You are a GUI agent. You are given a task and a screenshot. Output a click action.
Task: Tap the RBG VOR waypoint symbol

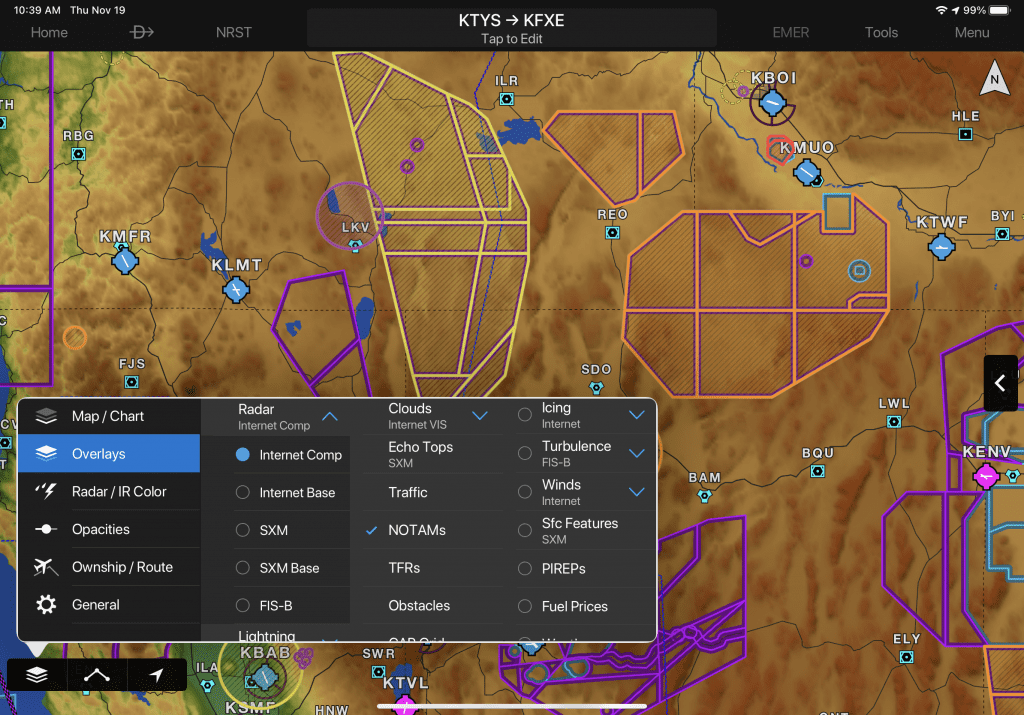(x=78, y=154)
